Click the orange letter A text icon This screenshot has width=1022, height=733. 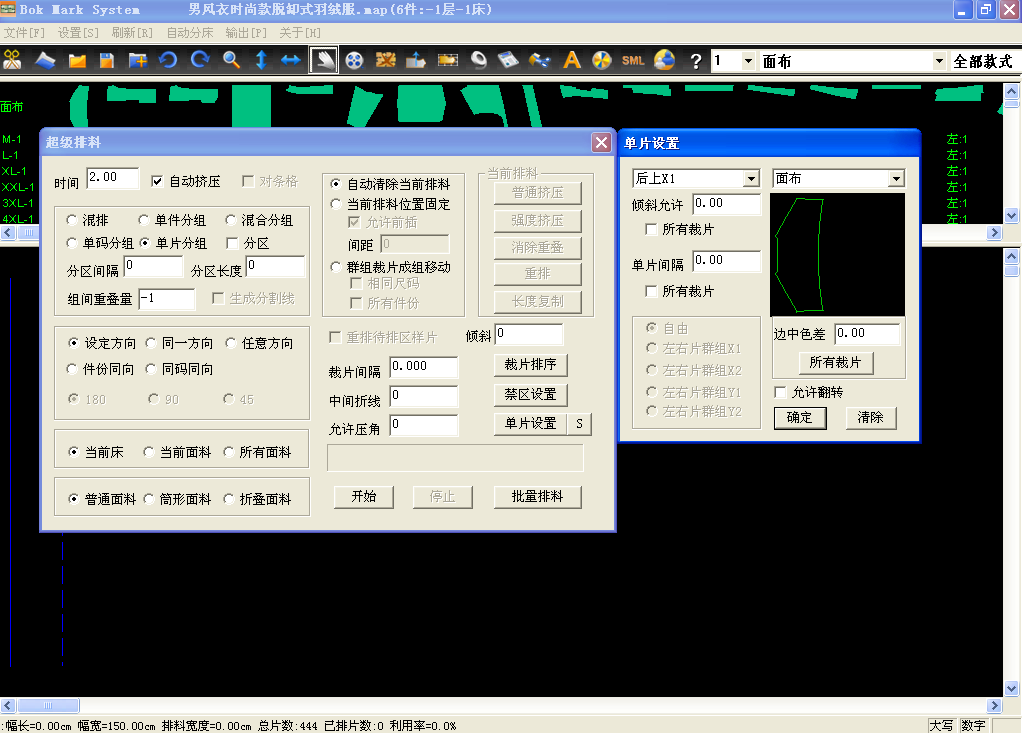[x=572, y=60]
